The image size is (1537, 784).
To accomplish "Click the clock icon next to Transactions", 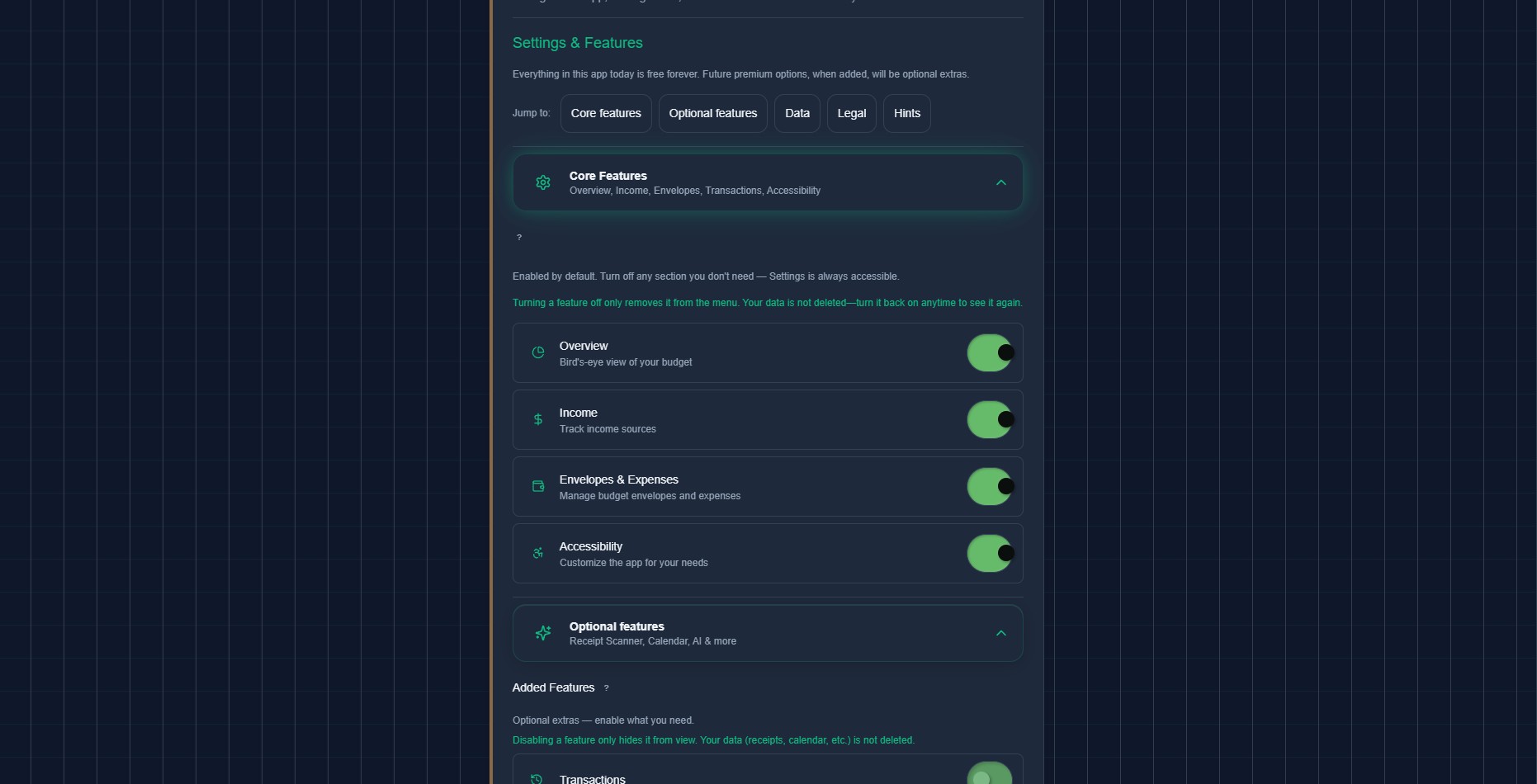I will 537,778.
